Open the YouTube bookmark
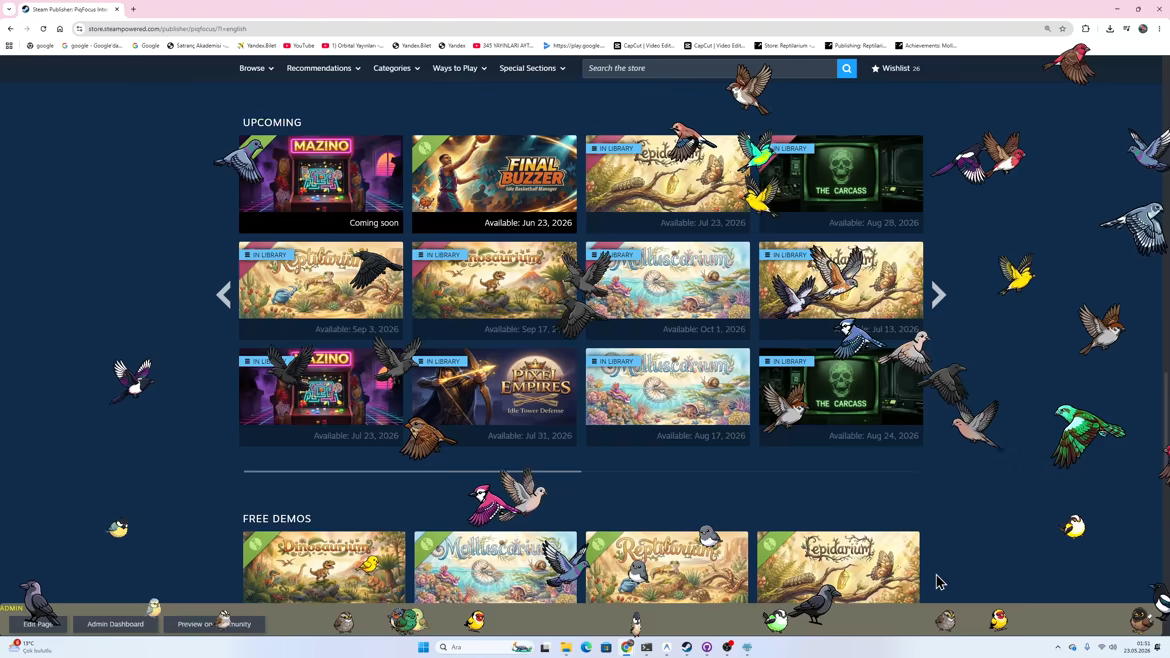Viewport: 1170px width, 658px height. (x=298, y=46)
